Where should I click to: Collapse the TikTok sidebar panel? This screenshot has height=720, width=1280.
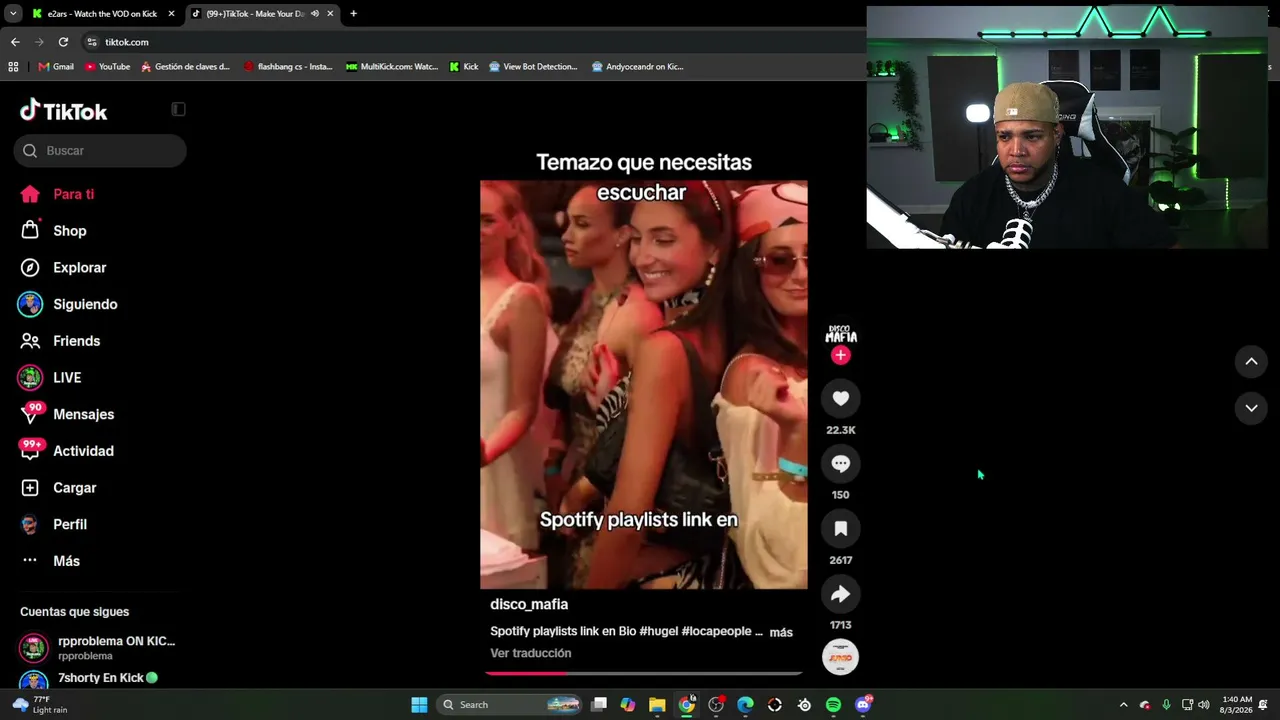click(x=178, y=109)
